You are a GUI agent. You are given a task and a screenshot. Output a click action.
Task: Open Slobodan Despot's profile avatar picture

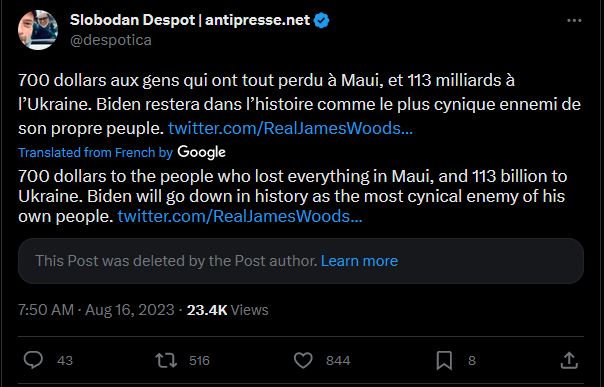[38, 30]
